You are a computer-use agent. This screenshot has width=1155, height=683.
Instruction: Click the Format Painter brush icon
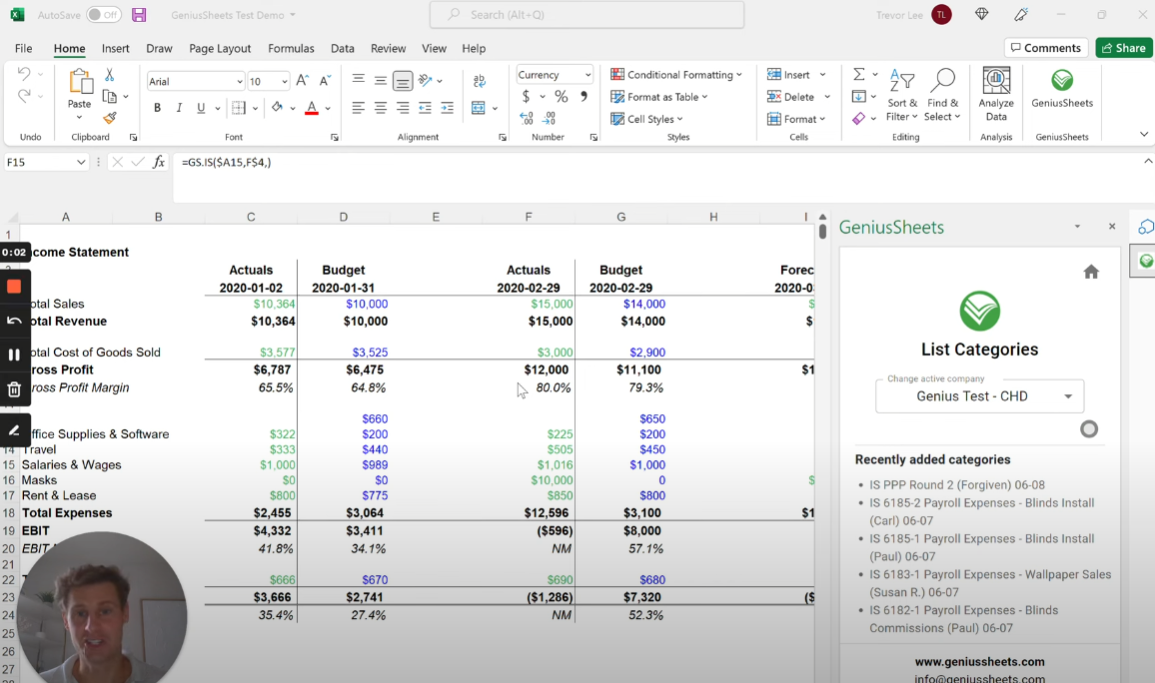click(x=110, y=118)
